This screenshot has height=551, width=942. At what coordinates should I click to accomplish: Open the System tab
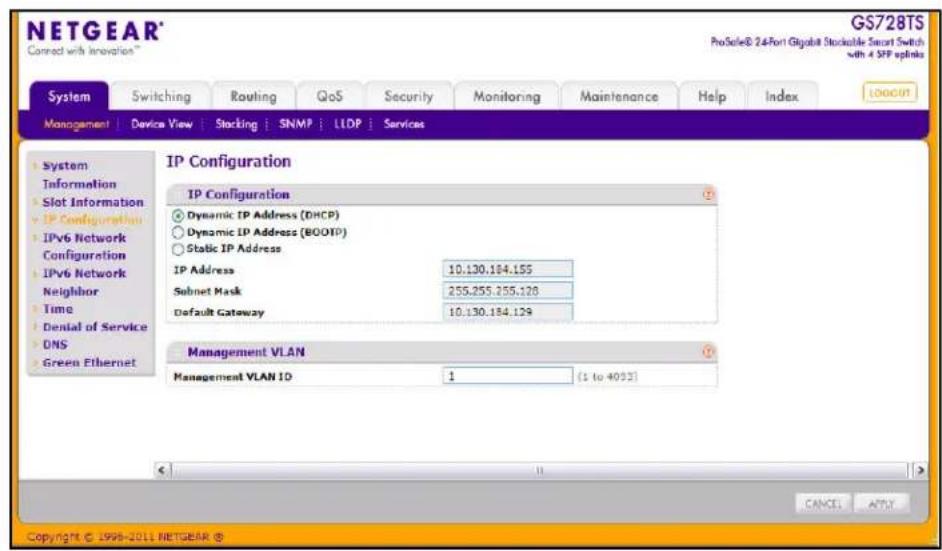(x=69, y=96)
